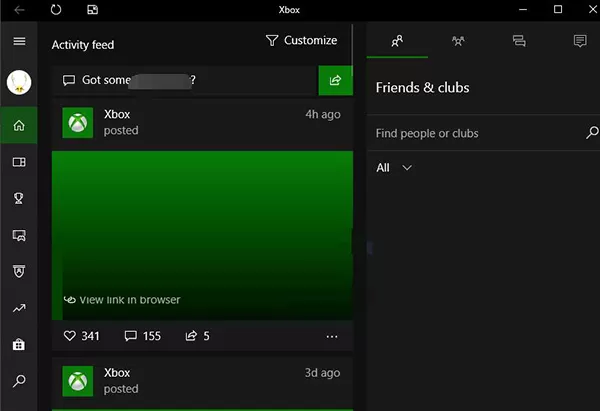Open the Achievements trophy icon
Viewport: 600px width, 411px height.
(x=19, y=198)
